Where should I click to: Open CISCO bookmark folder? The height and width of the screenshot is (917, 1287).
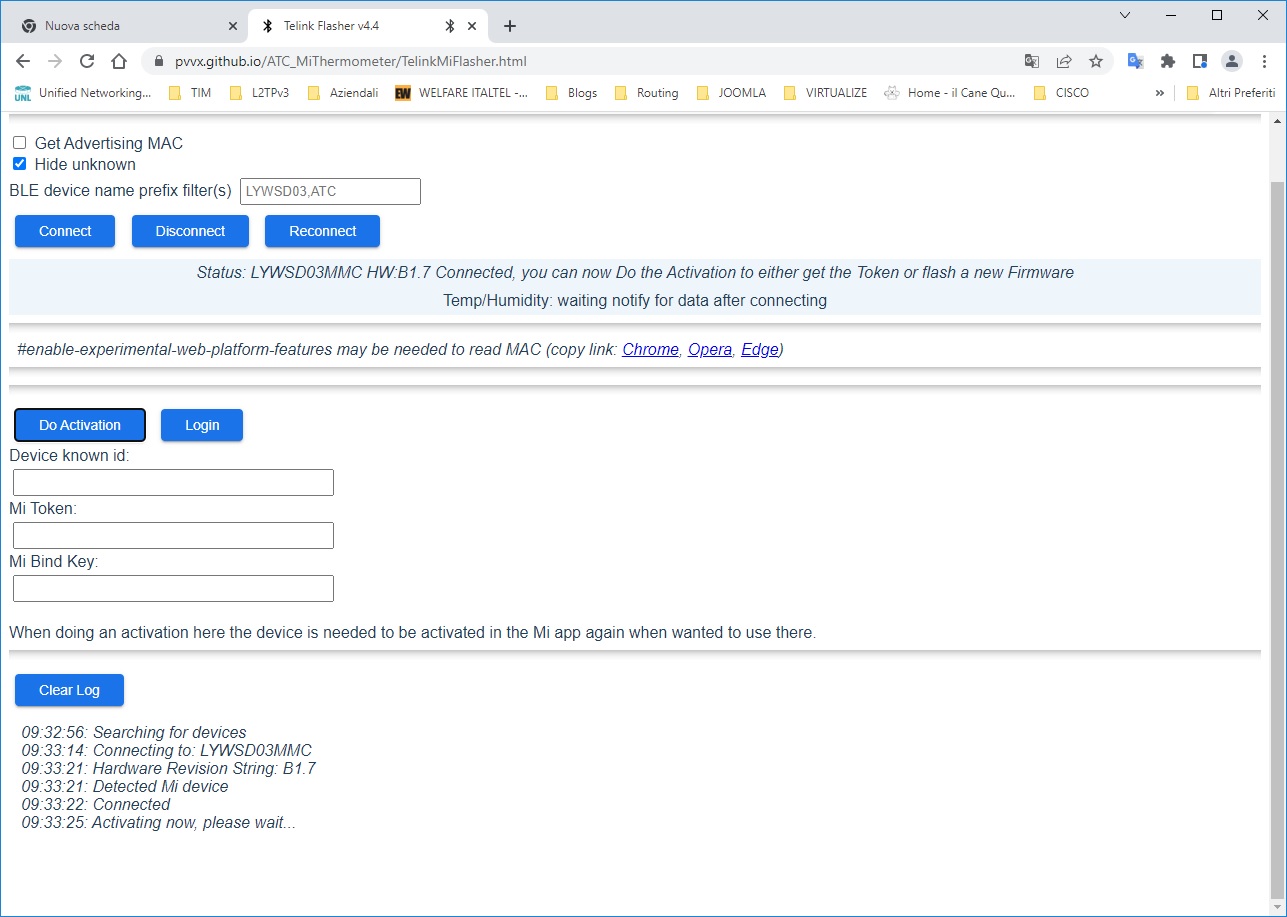[x=1060, y=93]
